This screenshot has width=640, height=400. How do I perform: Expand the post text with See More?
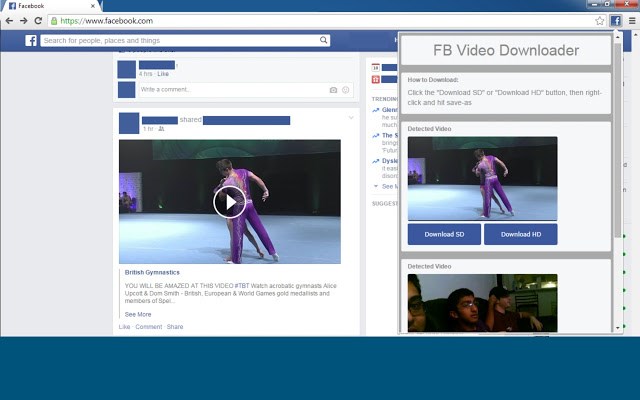point(138,314)
